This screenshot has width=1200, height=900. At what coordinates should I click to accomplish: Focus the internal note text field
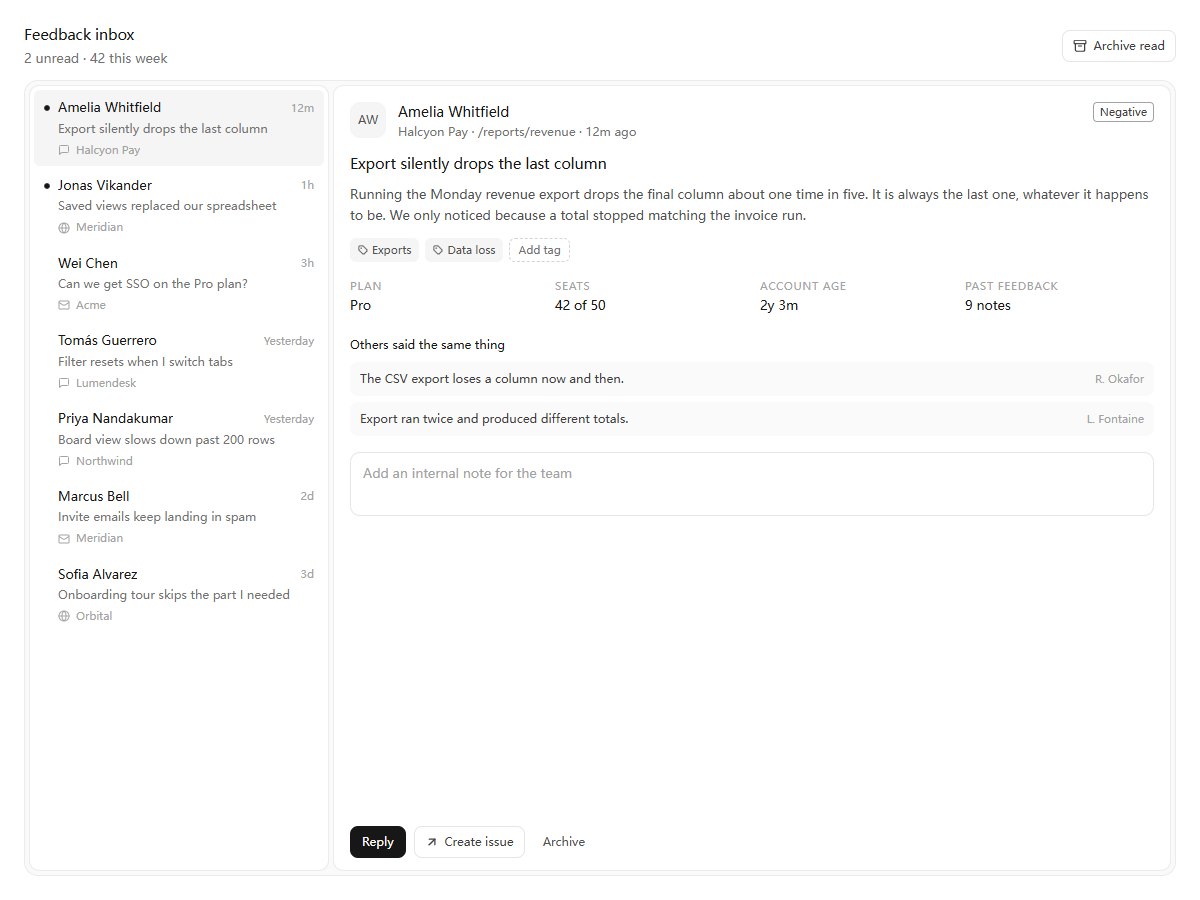click(x=752, y=484)
